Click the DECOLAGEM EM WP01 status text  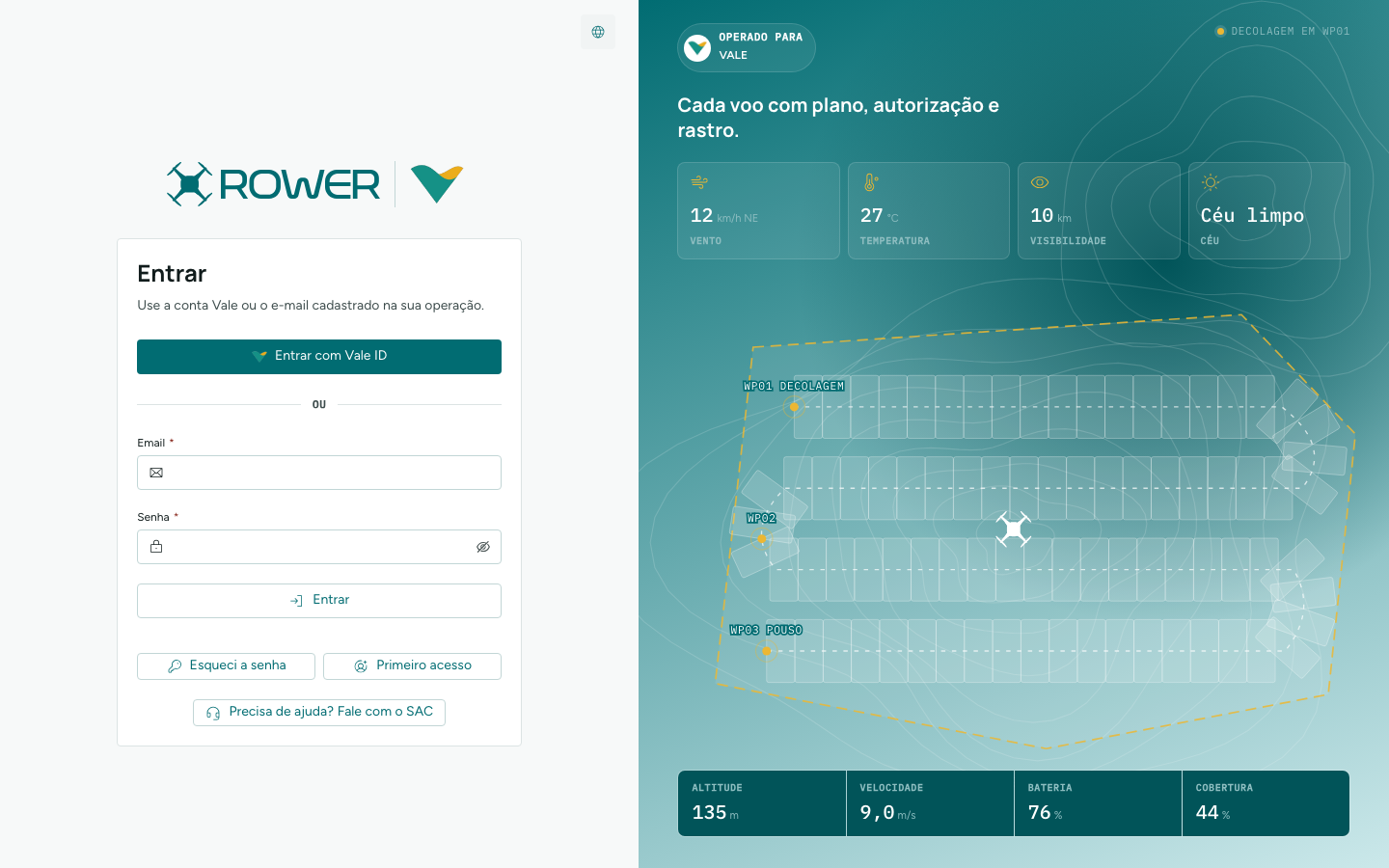coord(1291,31)
